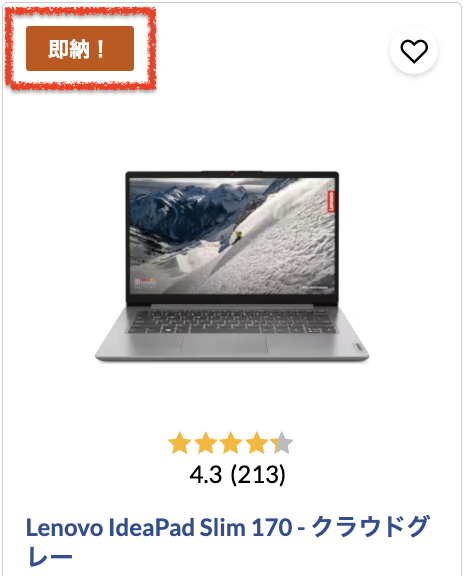Click the second gold rating star

(205, 443)
